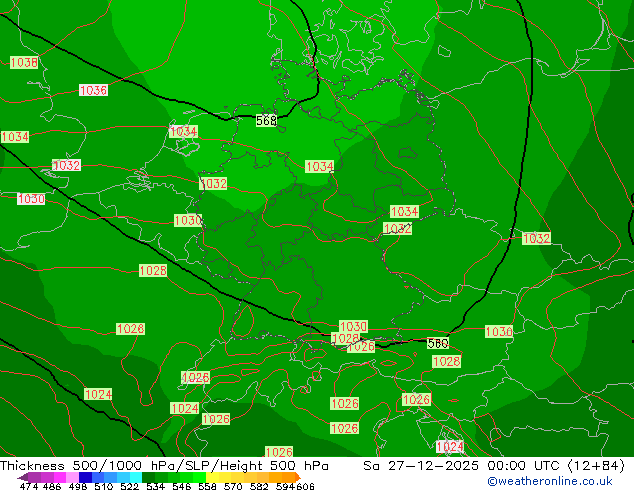Image resolution: width=634 pixels, height=490 pixels.
Task: Pick the dark blue legend swatch
Action: click(85, 477)
